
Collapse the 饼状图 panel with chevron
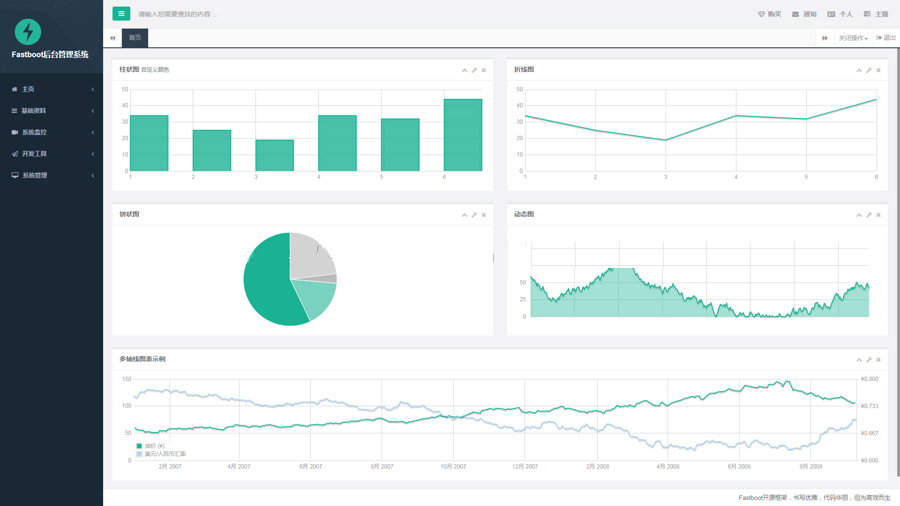[464, 215]
